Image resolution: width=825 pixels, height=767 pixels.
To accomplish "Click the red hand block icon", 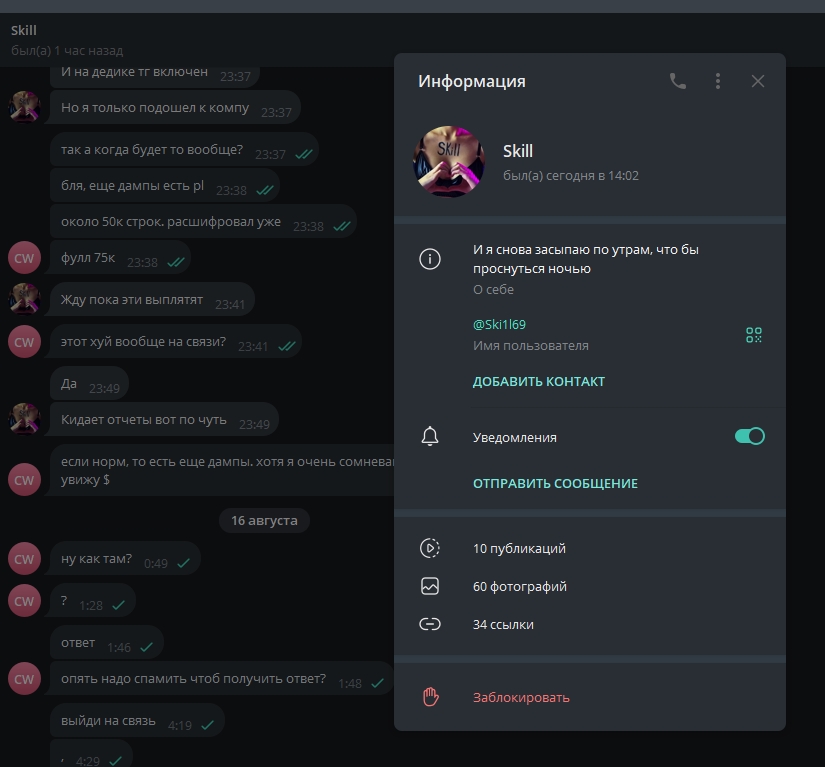I will pos(430,697).
